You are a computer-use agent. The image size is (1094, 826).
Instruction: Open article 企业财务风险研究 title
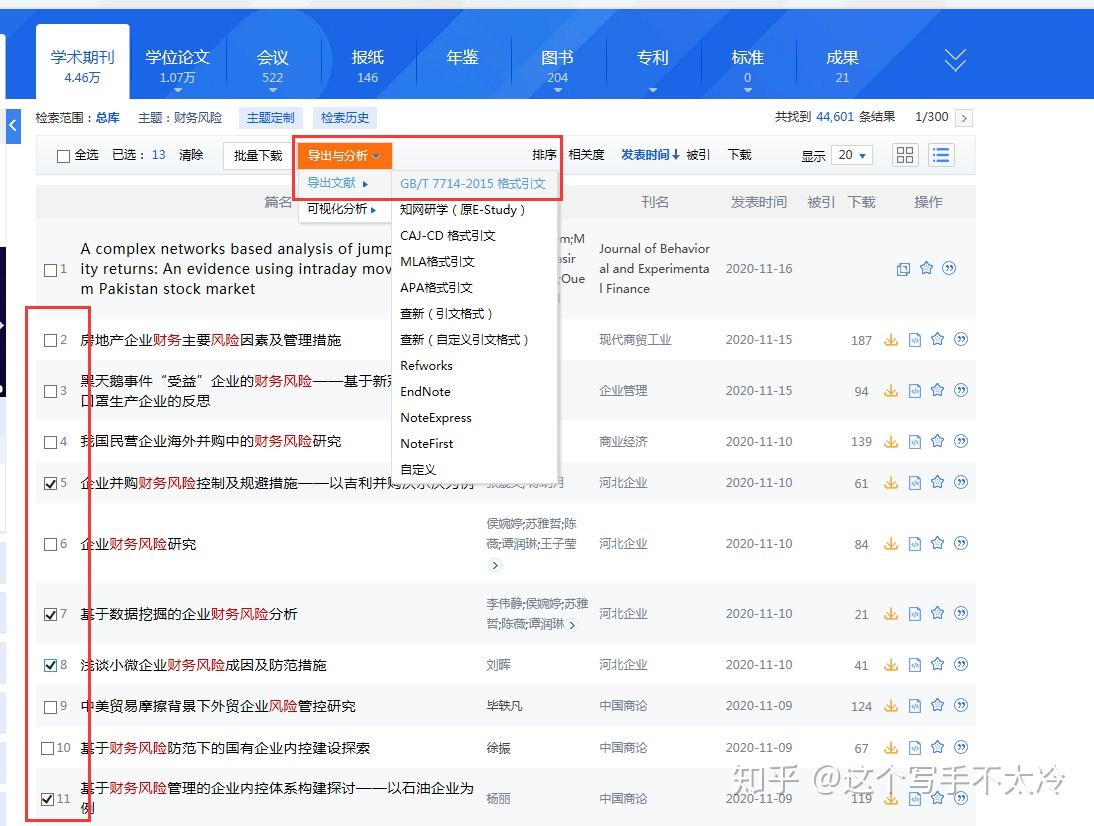pyautogui.click(x=138, y=544)
